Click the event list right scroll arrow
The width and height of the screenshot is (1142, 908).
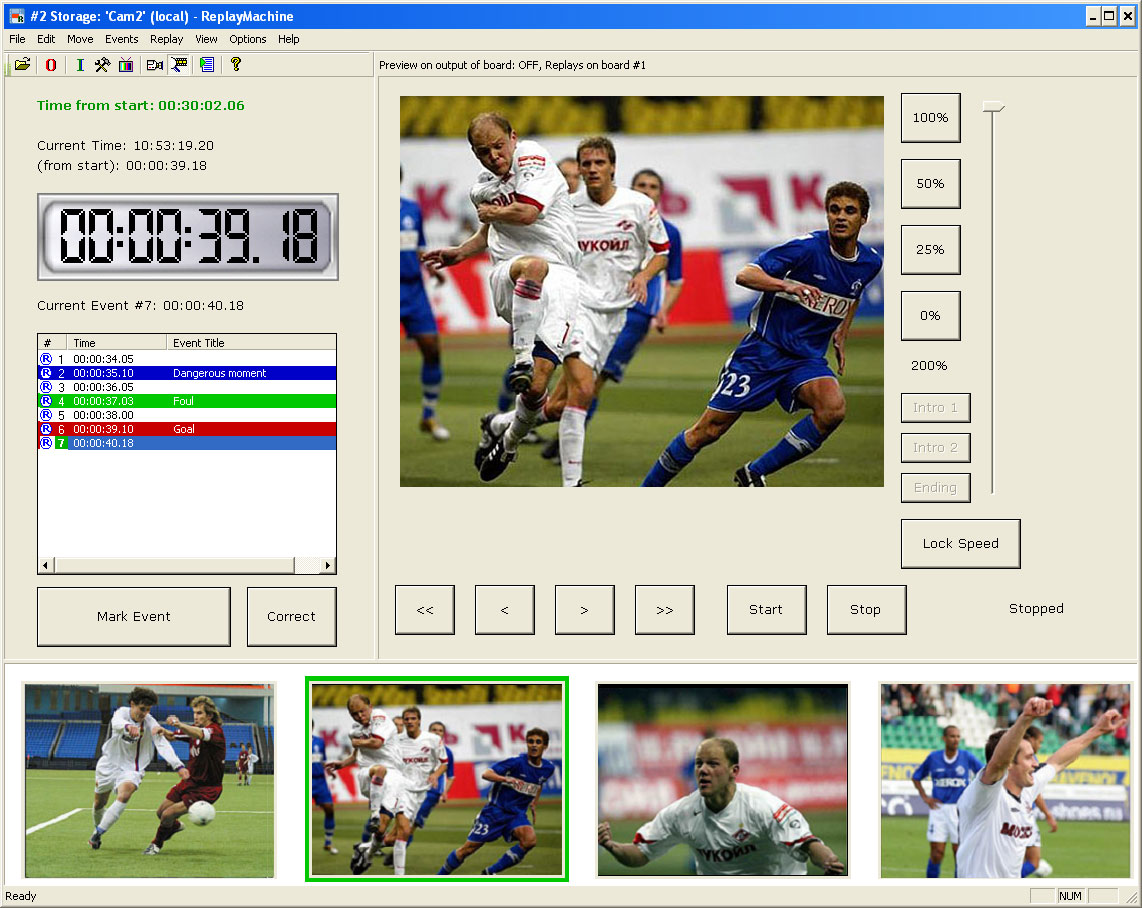coord(328,565)
